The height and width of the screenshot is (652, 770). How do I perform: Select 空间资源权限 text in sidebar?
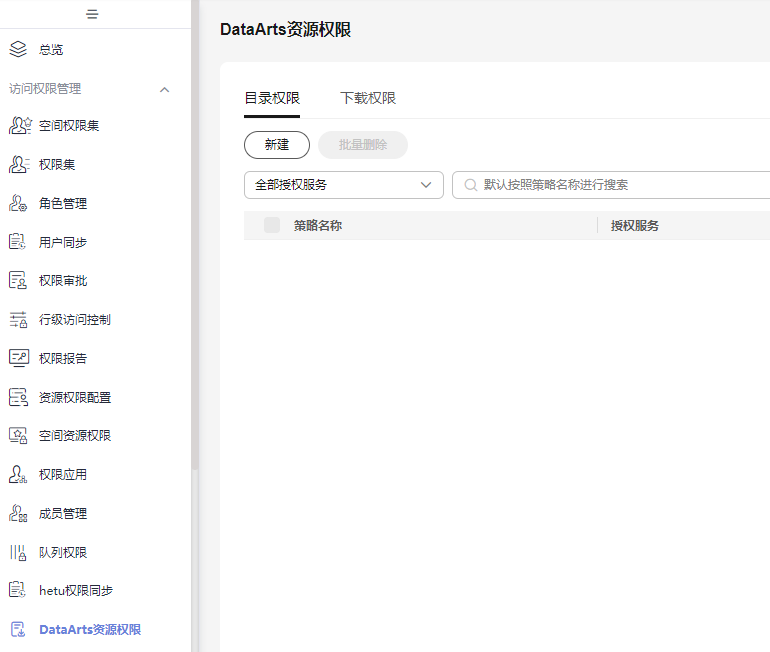point(75,435)
